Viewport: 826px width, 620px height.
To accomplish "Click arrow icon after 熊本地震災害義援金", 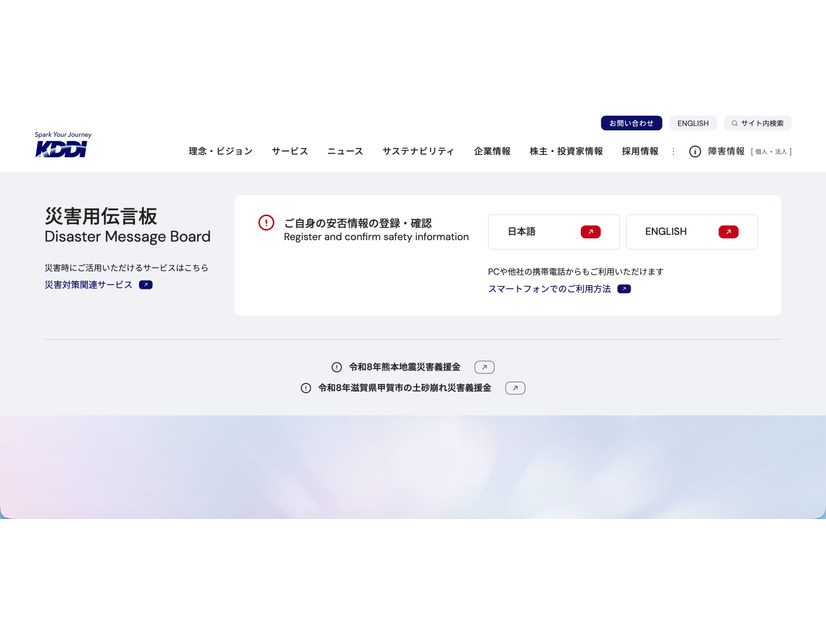I will pos(484,367).
